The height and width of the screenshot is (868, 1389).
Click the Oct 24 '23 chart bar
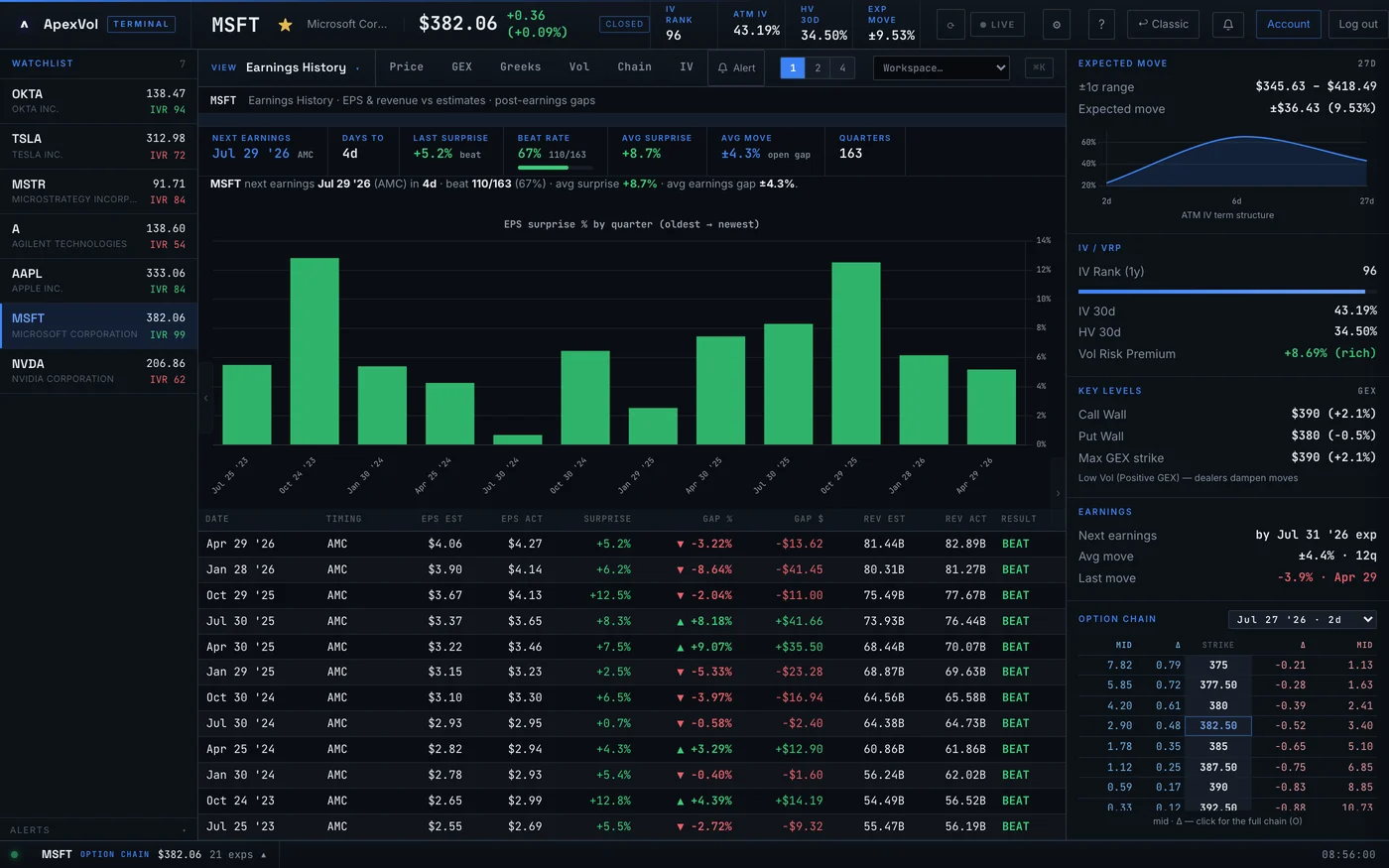[x=315, y=351]
